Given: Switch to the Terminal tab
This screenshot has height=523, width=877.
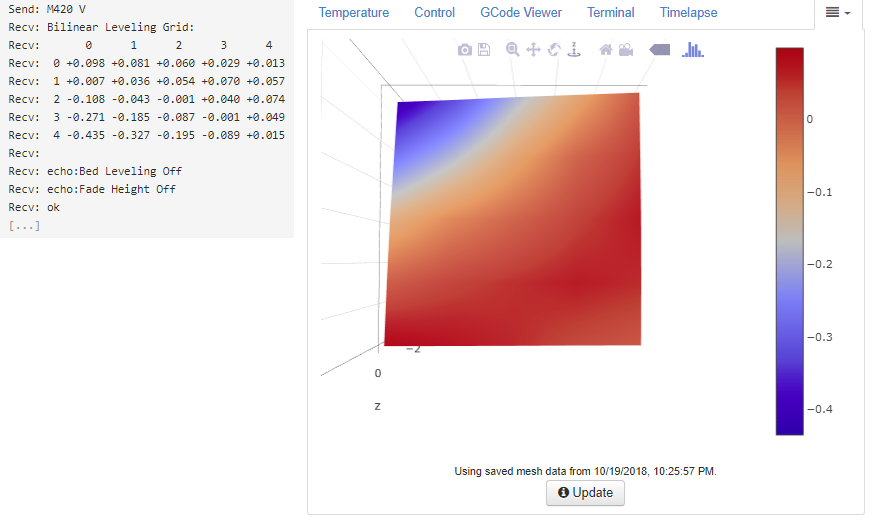Looking at the screenshot, I should pos(610,12).
